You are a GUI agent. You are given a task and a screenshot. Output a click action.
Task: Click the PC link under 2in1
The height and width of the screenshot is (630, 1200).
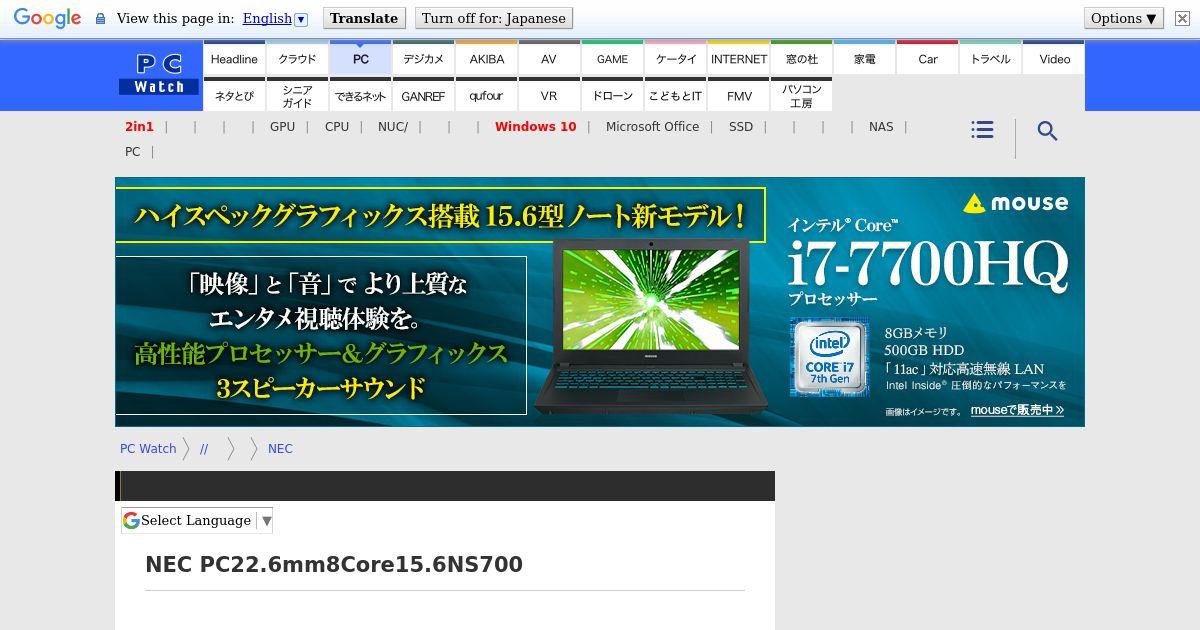coord(132,152)
